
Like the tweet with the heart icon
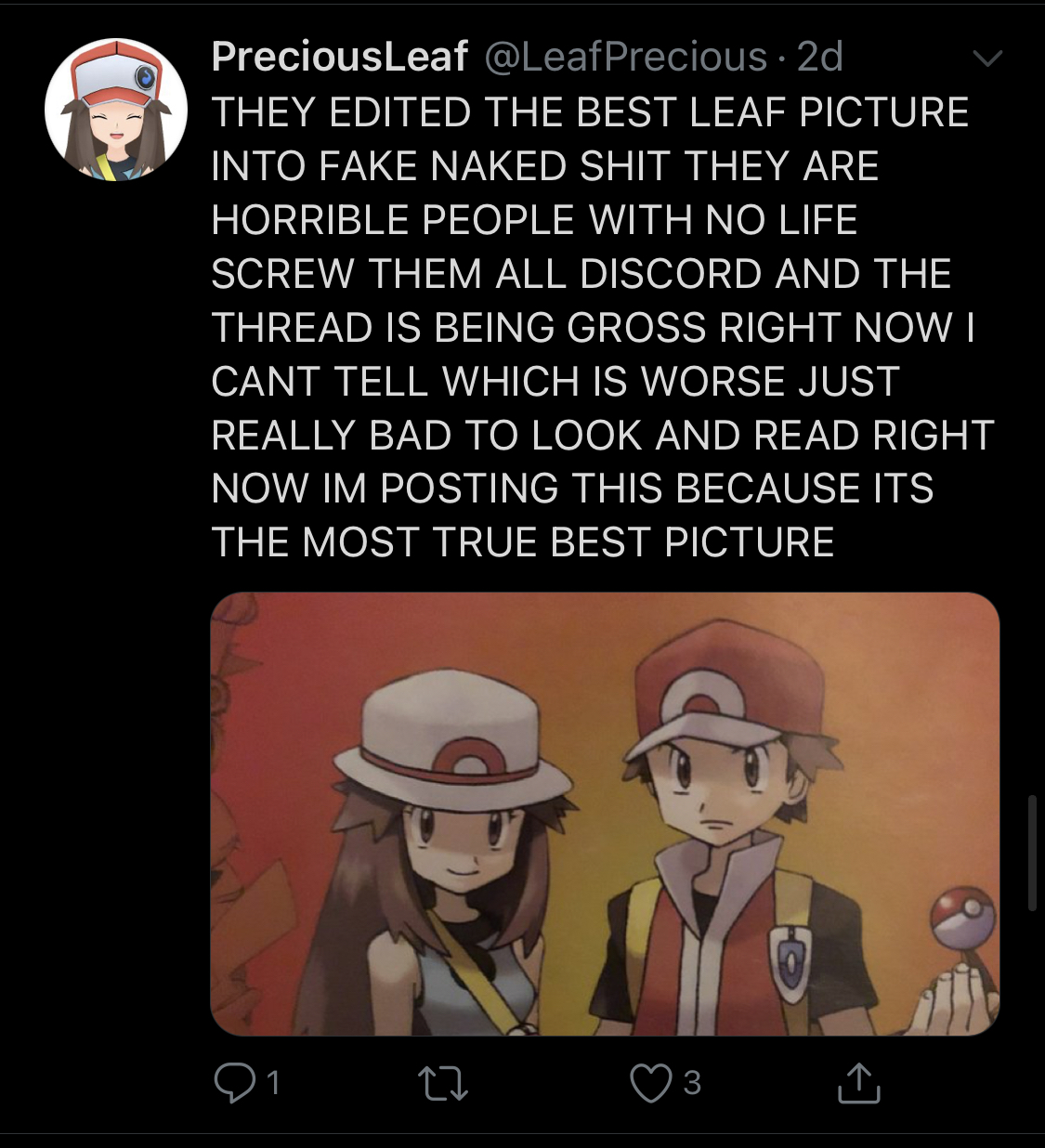650,1084
